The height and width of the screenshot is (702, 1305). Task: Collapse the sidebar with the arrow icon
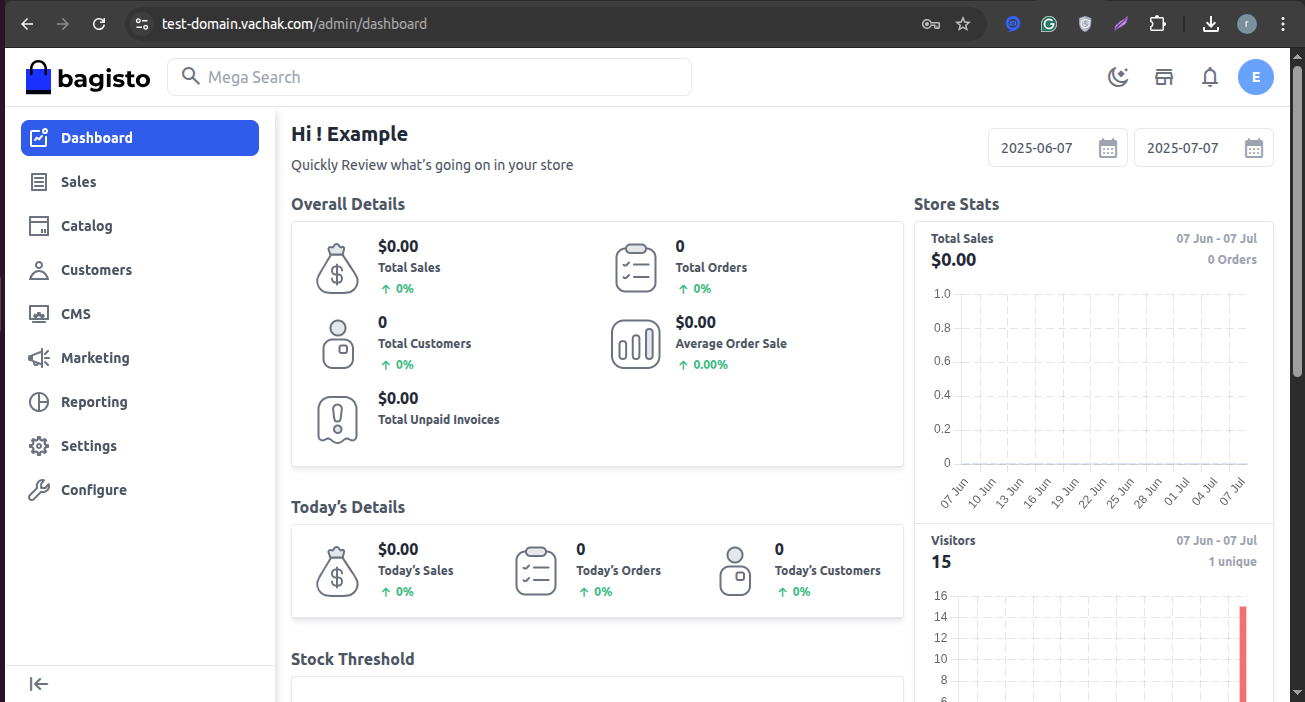[x=39, y=684]
